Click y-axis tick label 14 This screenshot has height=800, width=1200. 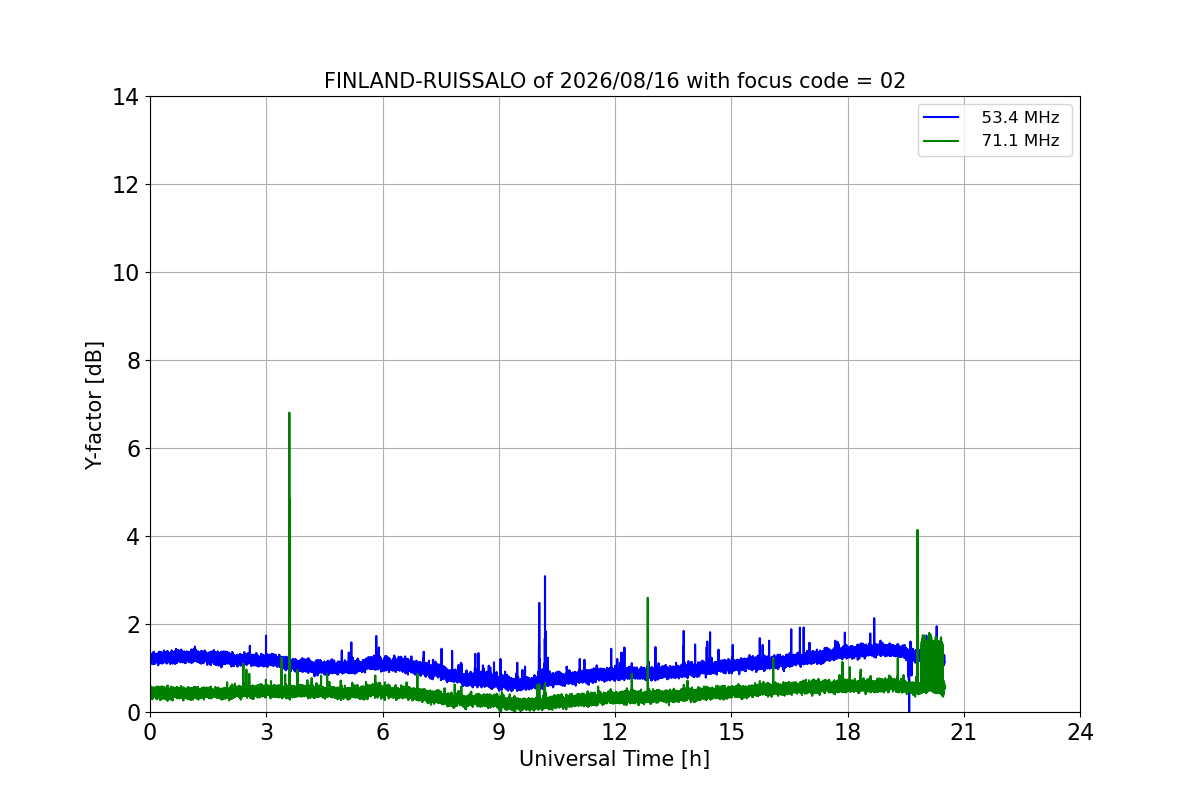(127, 97)
